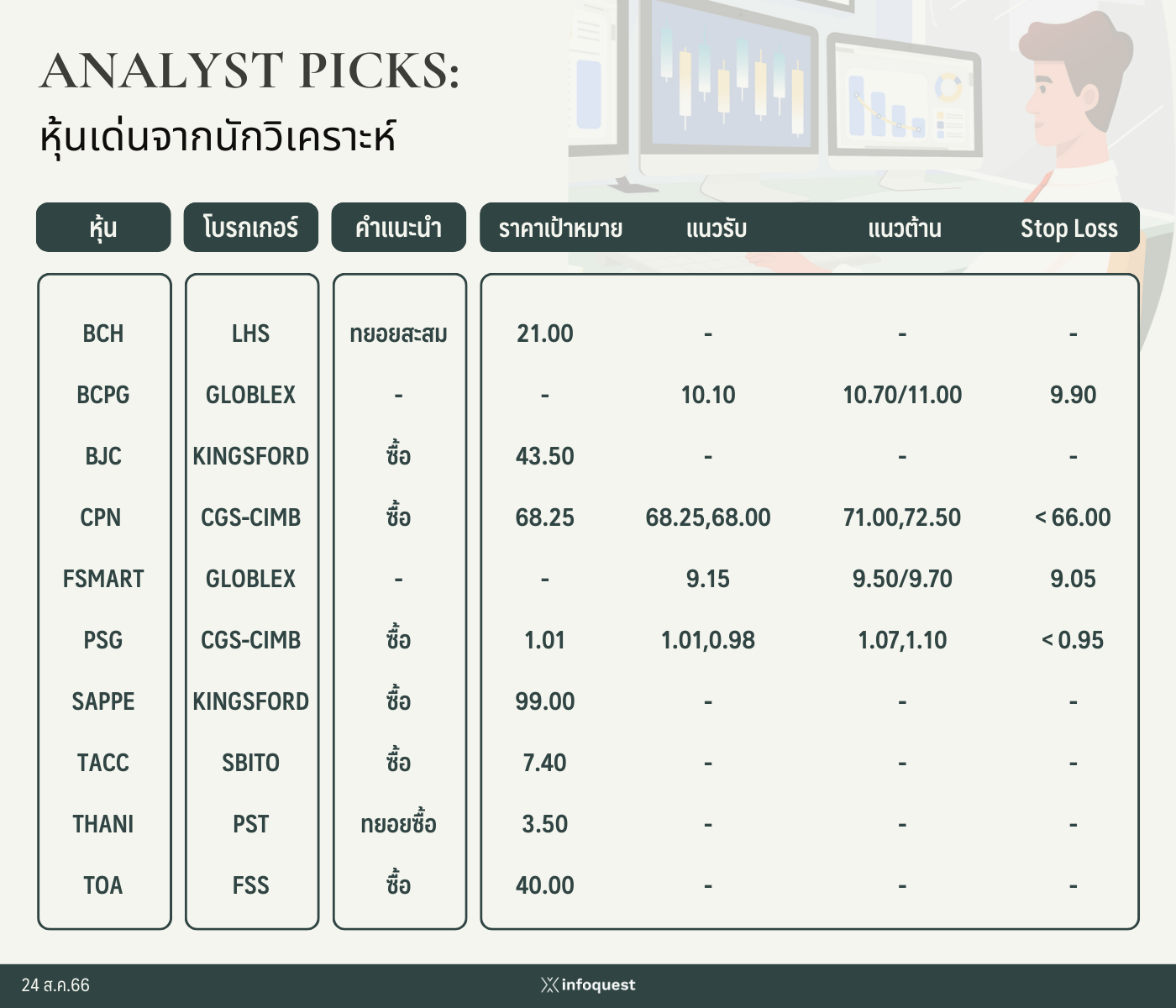The width and height of the screenshot is (1176, 1008).
Task: Select the Stop Loss header label
Action: click(x=1068, y=228)
